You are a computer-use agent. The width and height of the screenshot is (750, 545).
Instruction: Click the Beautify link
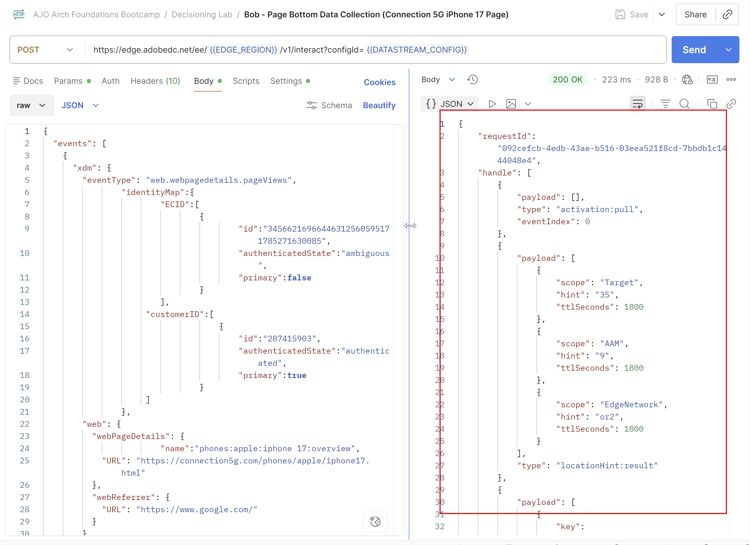click(379, 105)
